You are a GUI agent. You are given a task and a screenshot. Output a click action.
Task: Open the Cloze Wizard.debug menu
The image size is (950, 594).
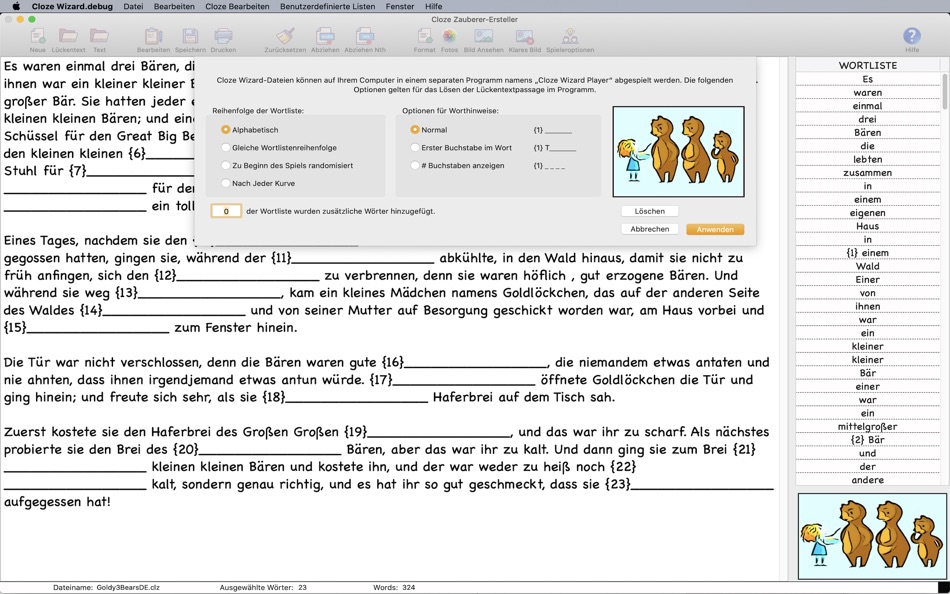click(x=72, y=6)
